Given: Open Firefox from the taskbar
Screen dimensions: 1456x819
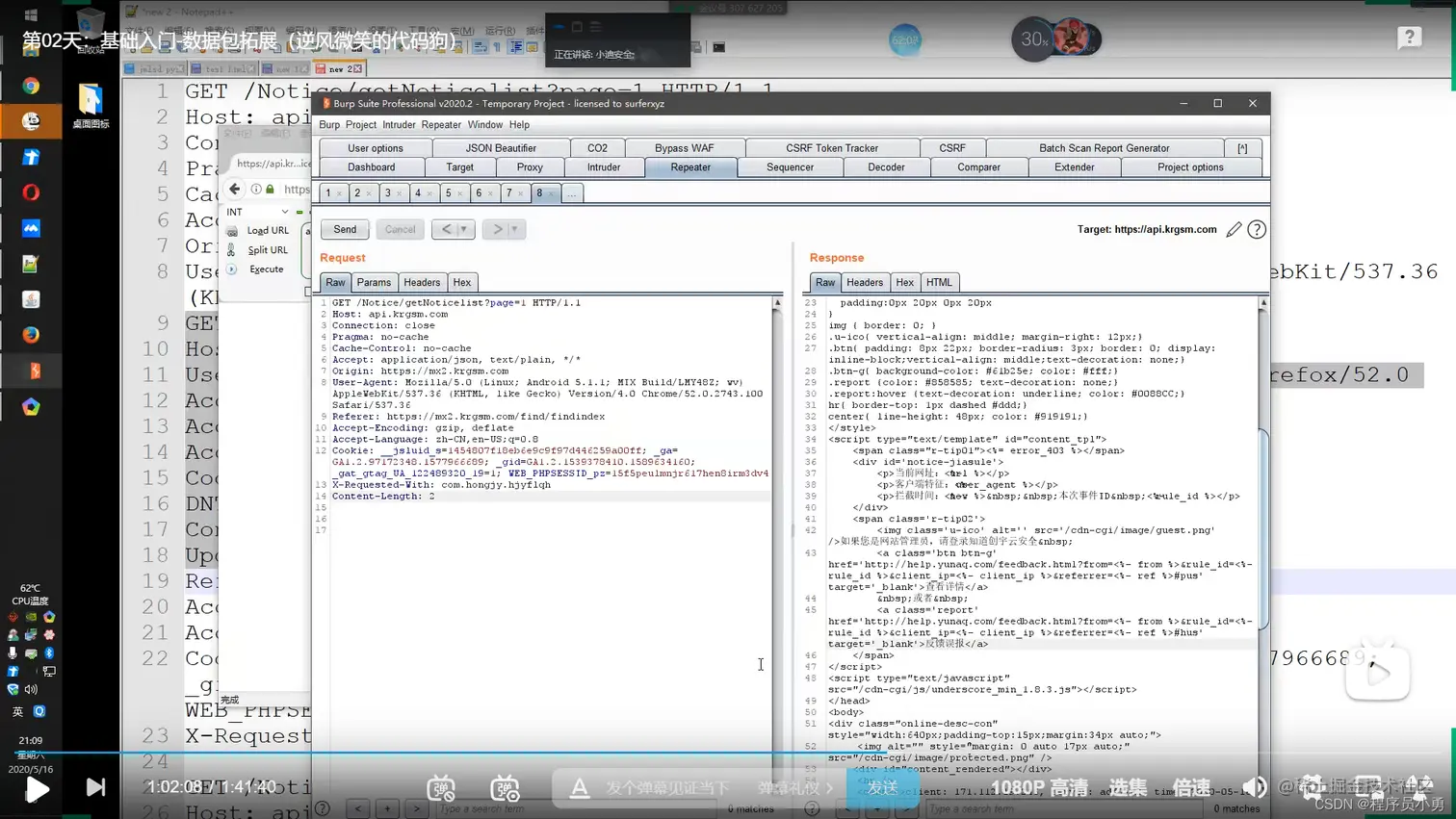Looking at the screenshot, I should [31, 335].
